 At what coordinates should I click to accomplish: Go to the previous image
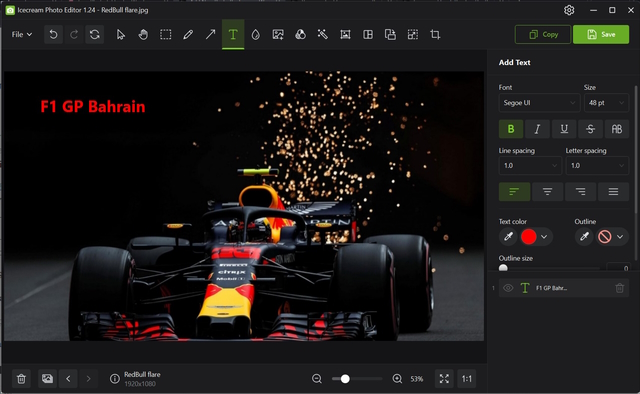69,379
